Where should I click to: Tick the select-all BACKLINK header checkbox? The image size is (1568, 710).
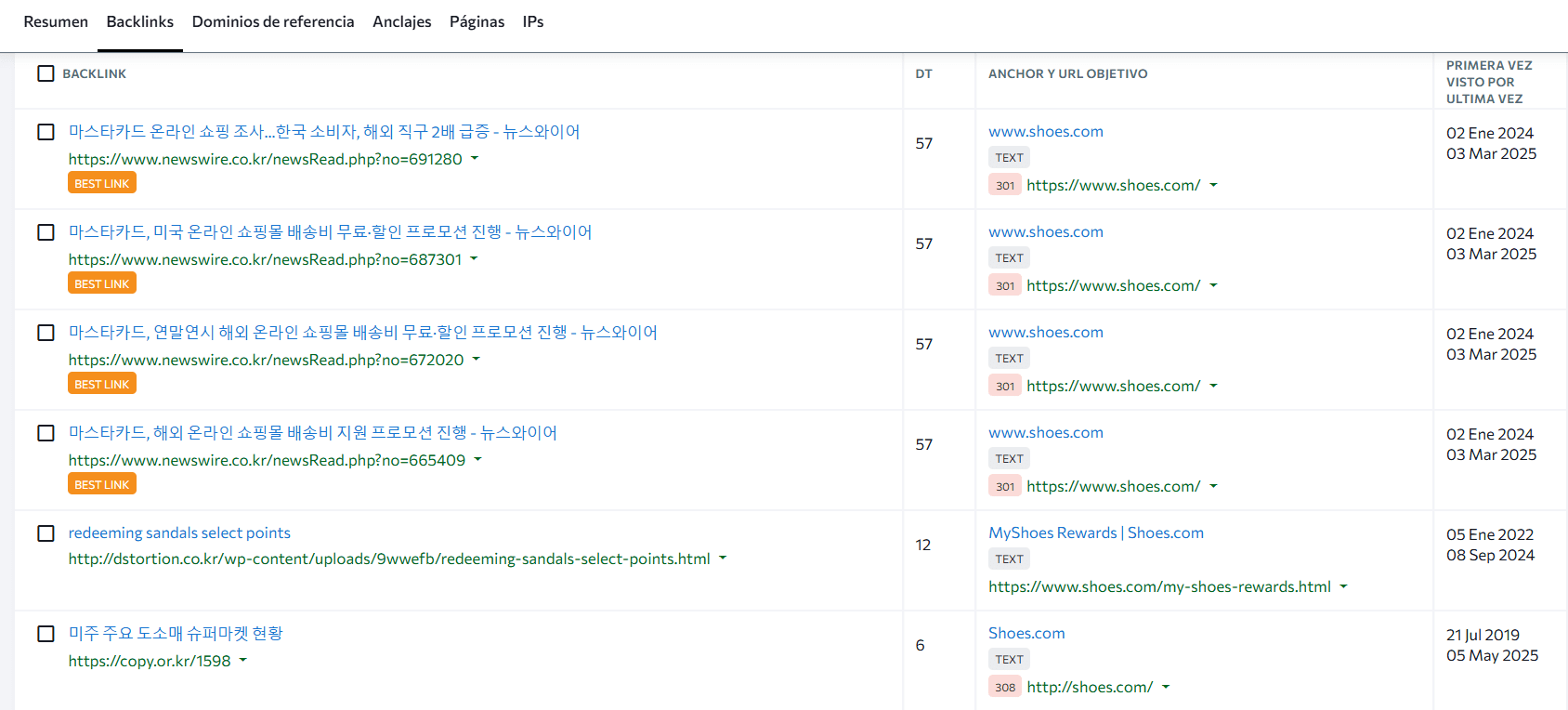[46, 73]
